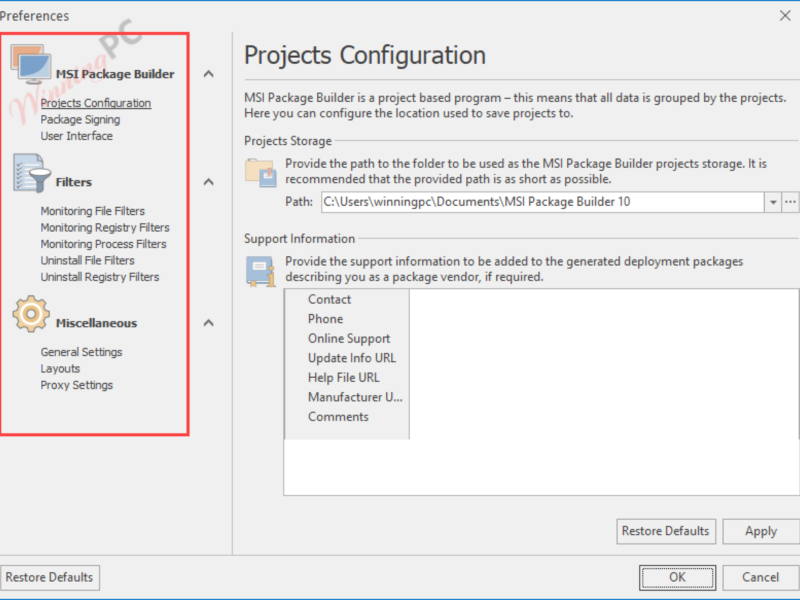Open Proxy Settings page

pos(77,385)
